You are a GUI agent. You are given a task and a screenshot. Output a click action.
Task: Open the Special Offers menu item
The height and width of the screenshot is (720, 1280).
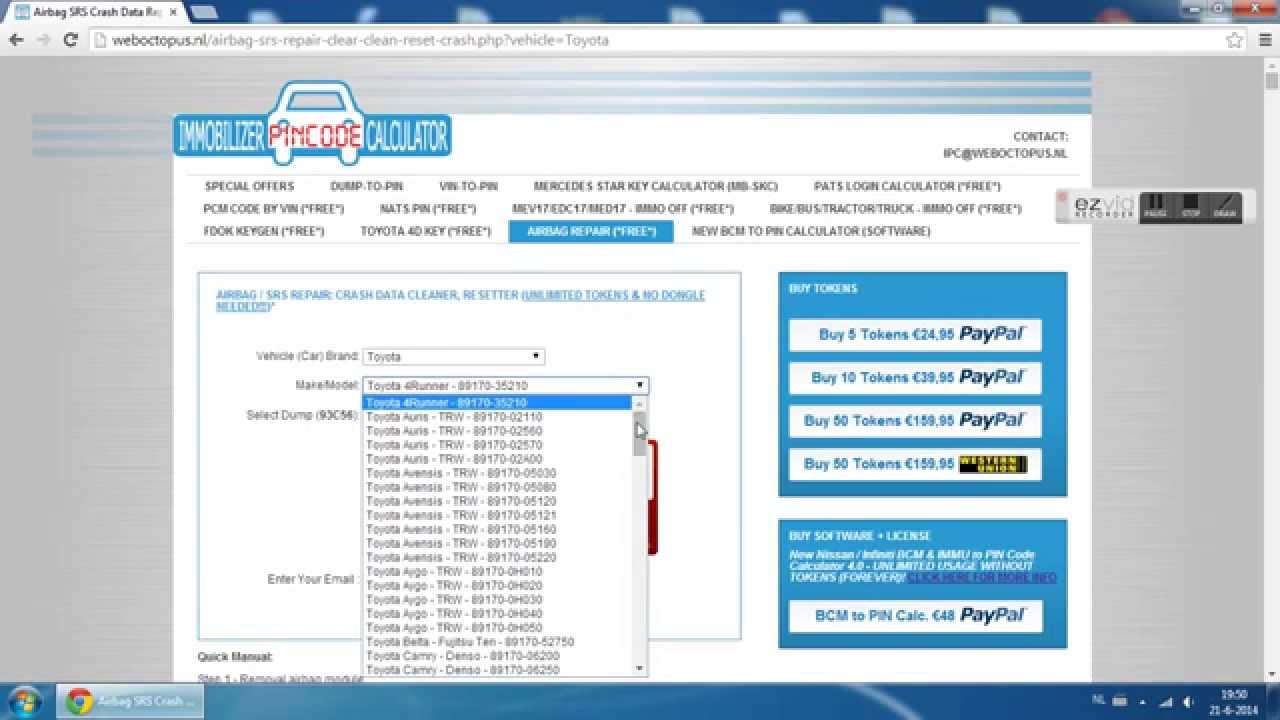[249, 186]
